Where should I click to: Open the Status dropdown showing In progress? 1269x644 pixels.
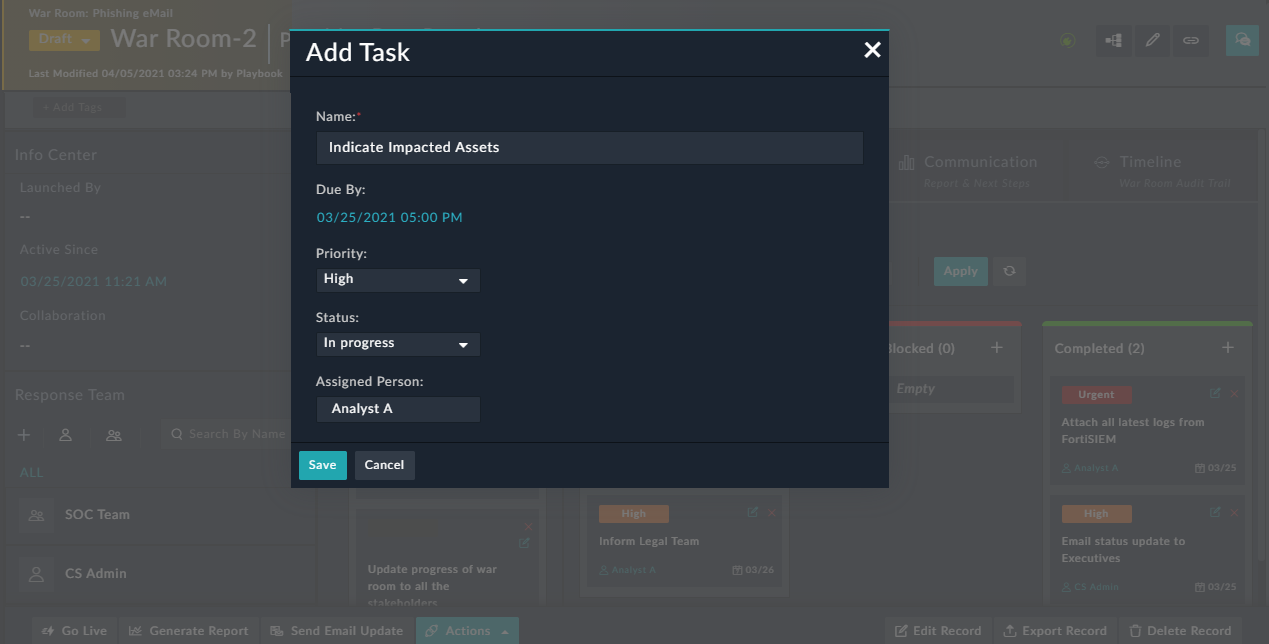click(x=397, y=343)
